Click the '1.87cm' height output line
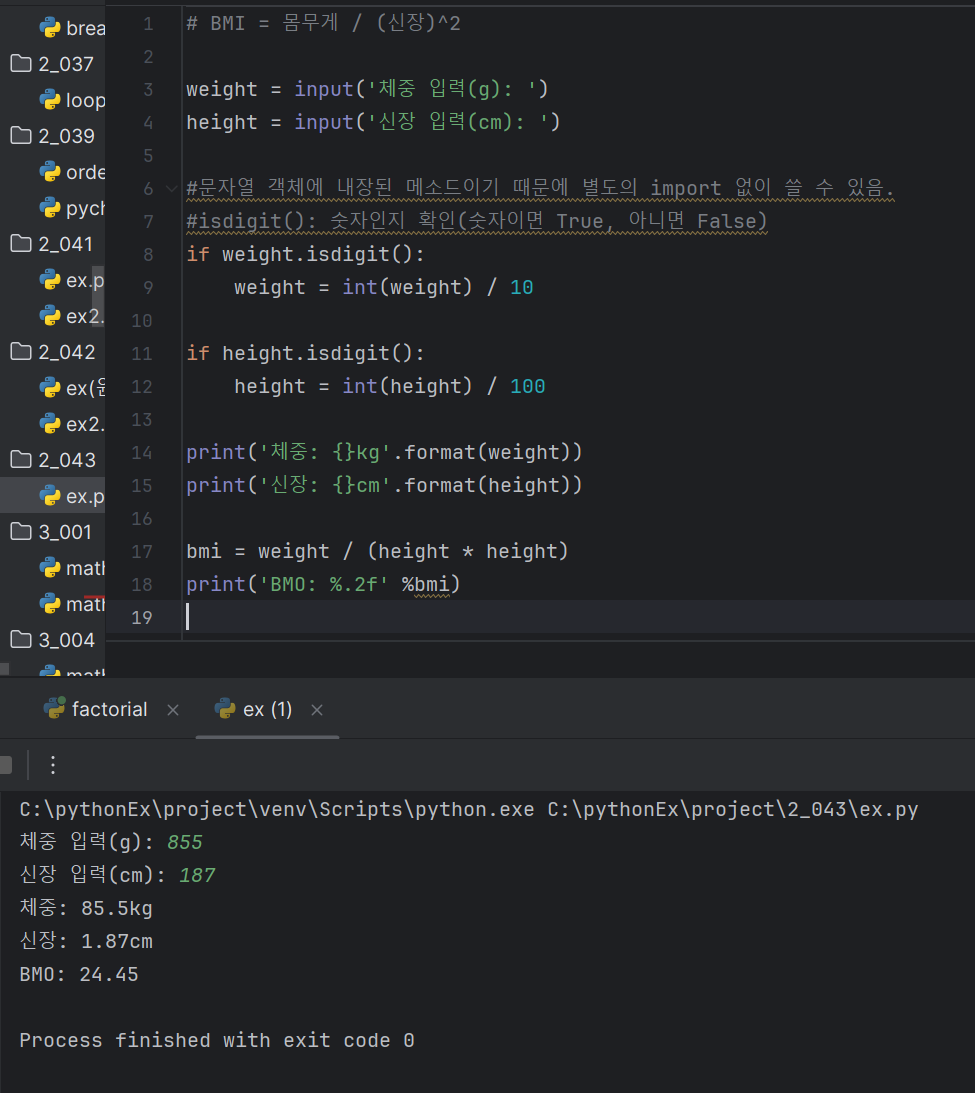The image size is (975, 1093). tap(86, 940)
